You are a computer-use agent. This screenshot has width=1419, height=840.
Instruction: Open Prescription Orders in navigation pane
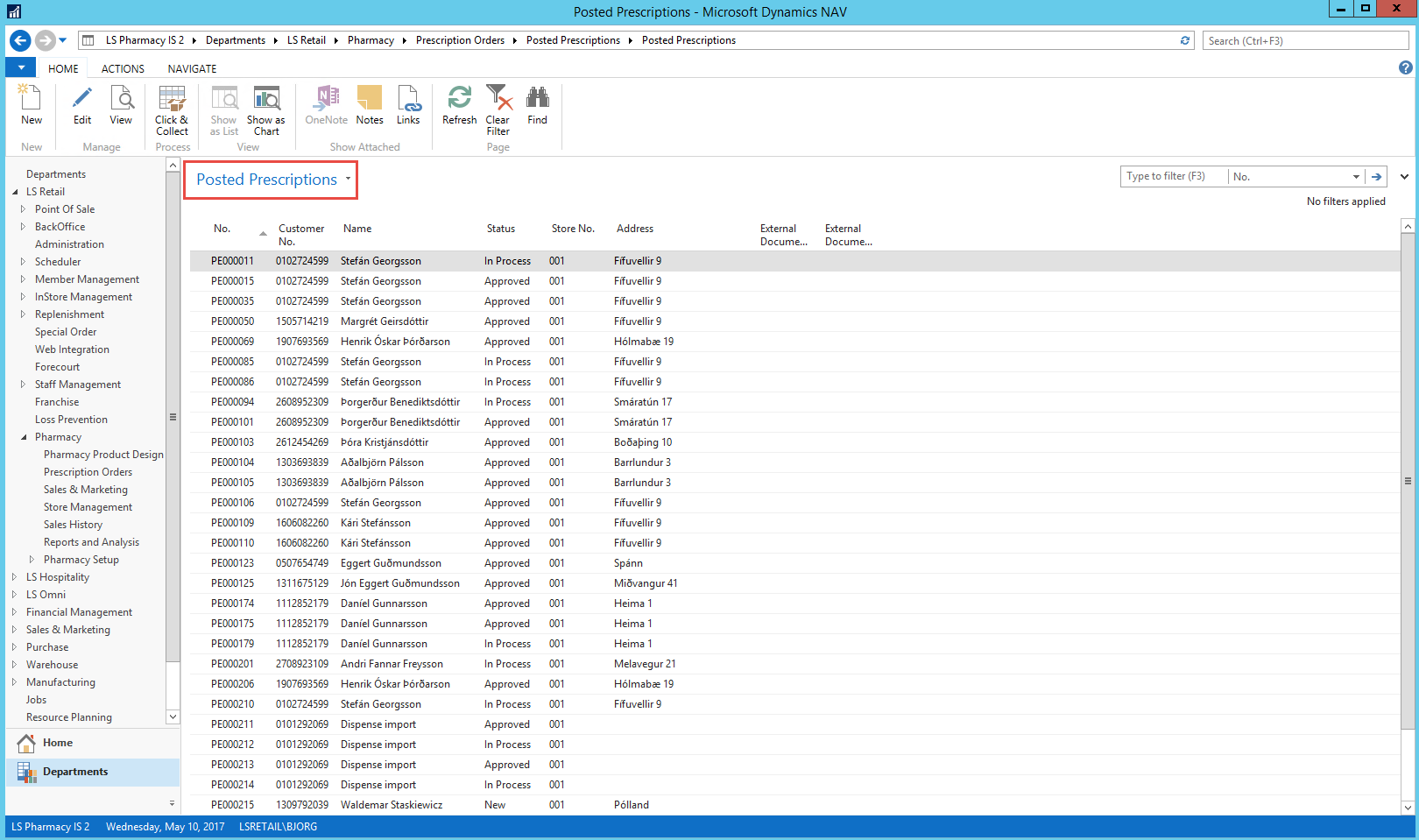(x=88, y=472)
